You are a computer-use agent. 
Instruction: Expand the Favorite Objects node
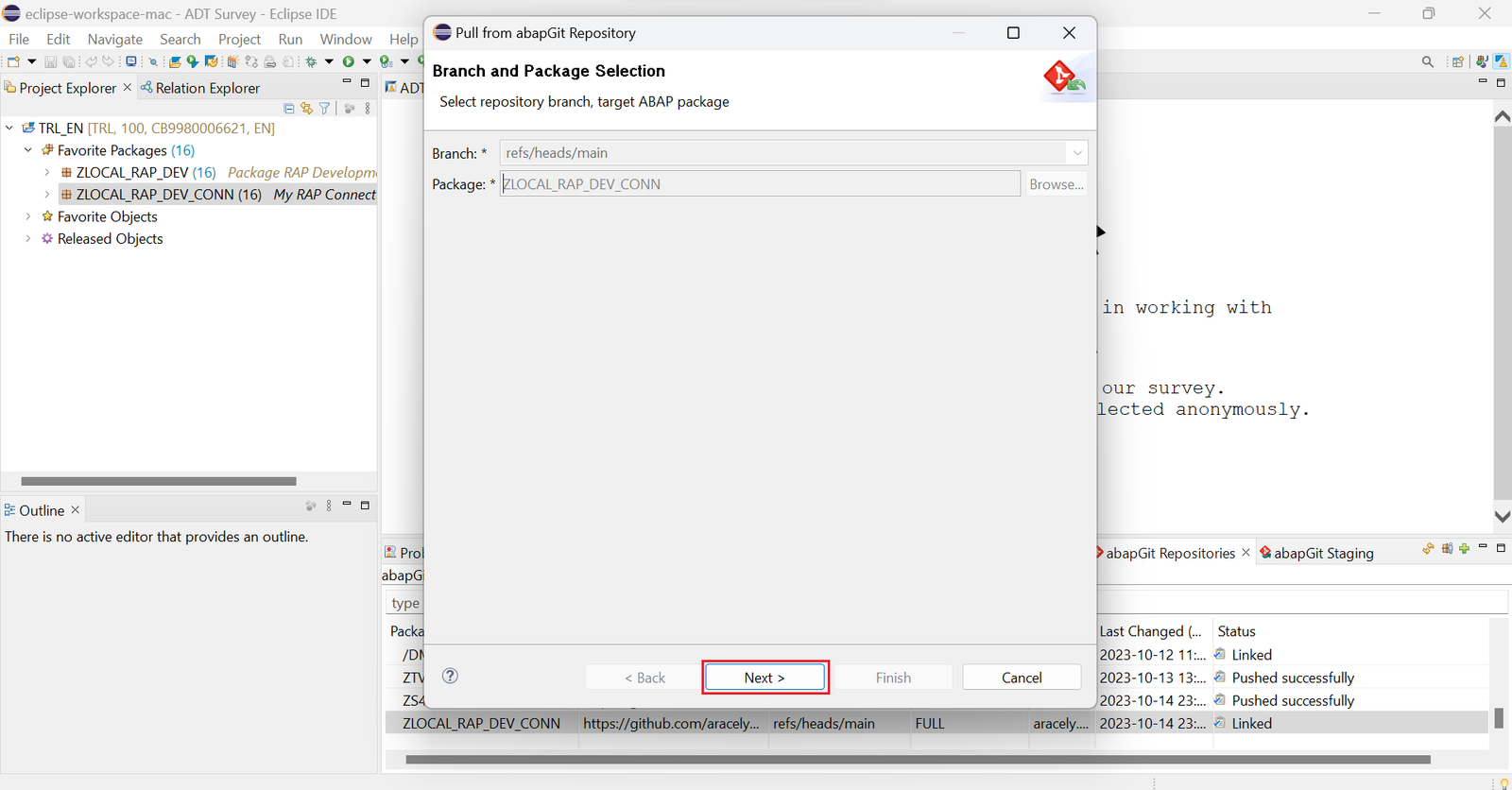click(x=28, y=216)
